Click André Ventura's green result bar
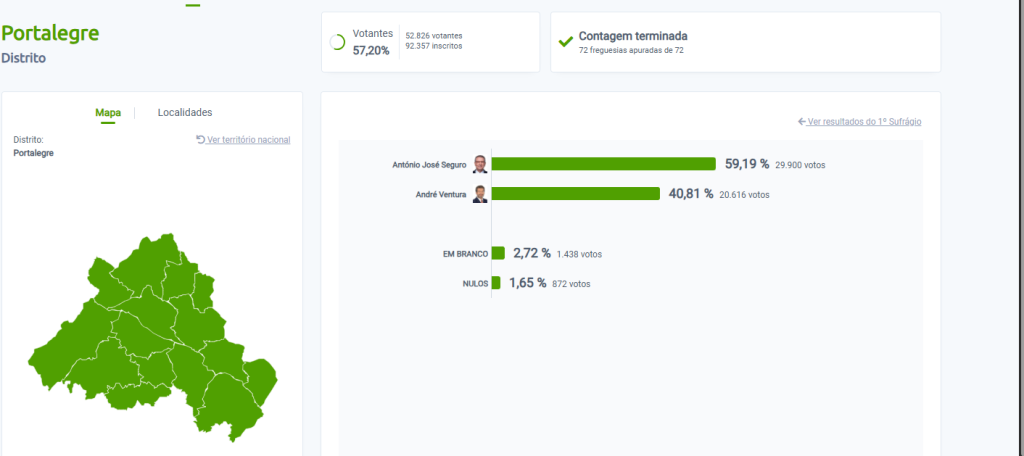The width and height of the screenshot is (1024, 456). (x=575, y=194)
